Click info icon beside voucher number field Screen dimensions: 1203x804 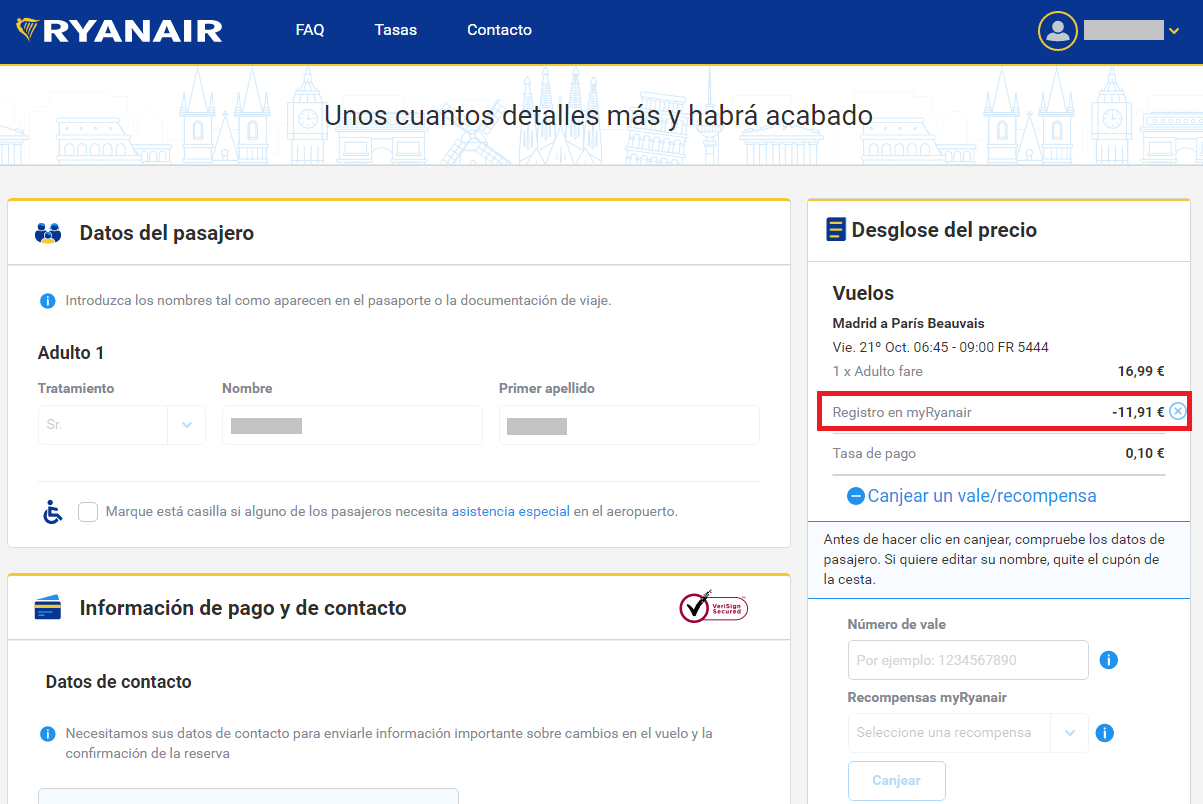(x=1108, y=660)
